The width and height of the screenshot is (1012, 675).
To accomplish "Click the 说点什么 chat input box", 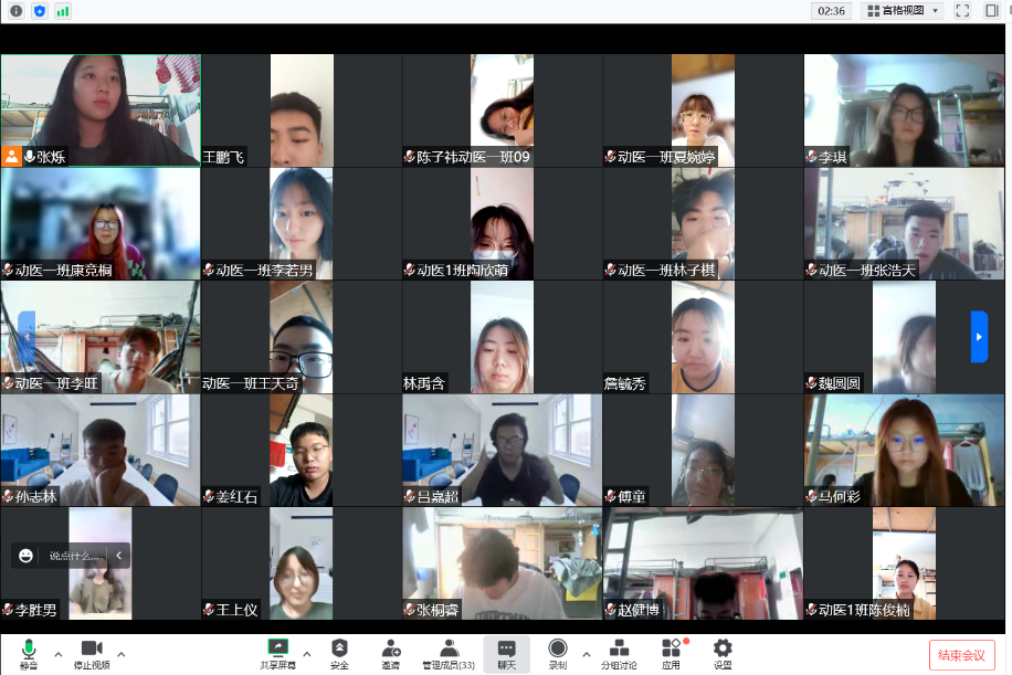I will (75, 556).
